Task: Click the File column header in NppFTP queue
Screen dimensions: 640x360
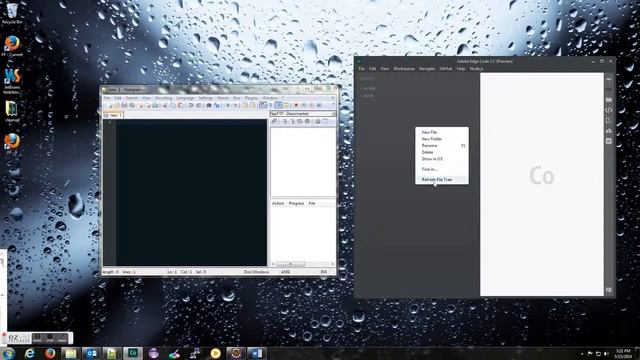Action: [312, 203]
